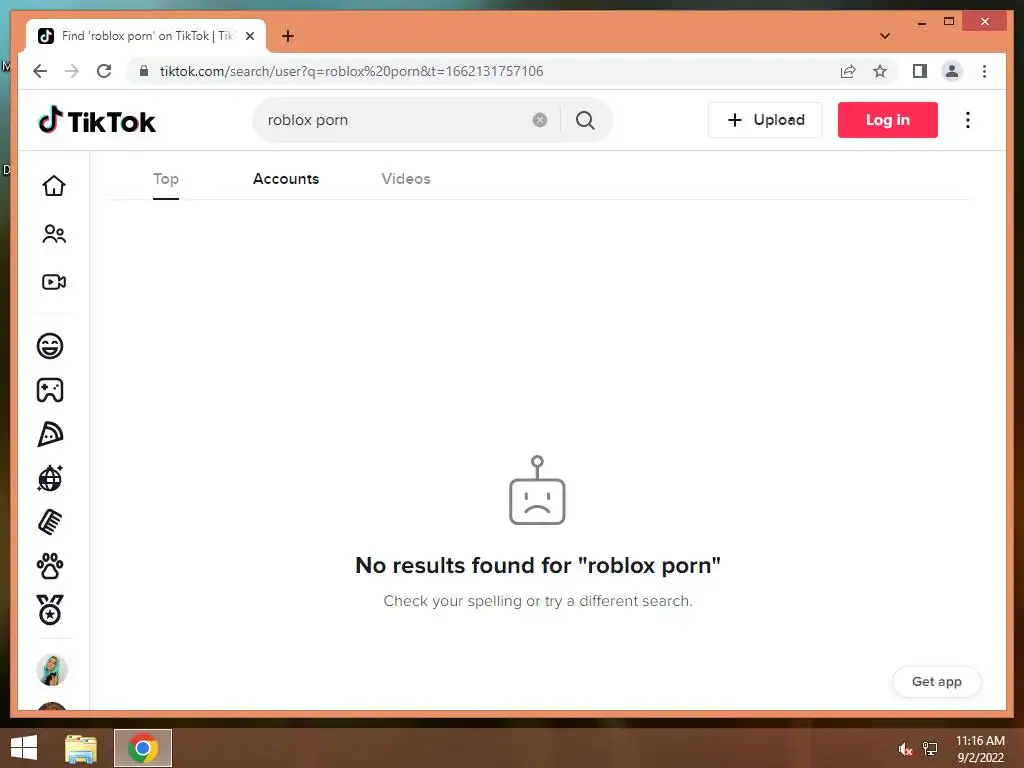Click the Upload button
Image resolution: width=1024 pixels, height=768 pixels.
click(765, 120)
